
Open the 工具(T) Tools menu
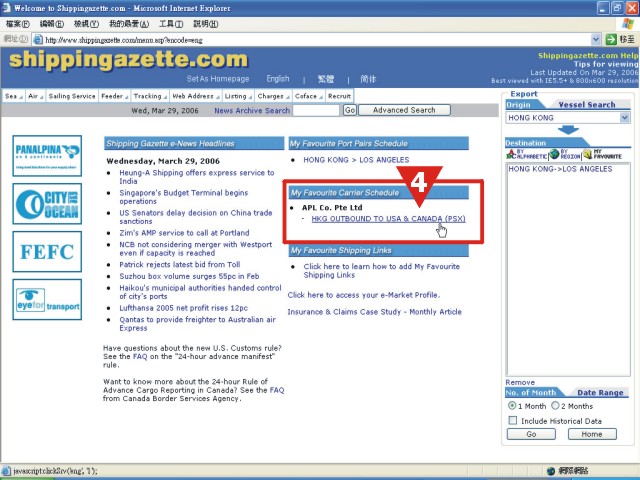[x=171, y=24]
